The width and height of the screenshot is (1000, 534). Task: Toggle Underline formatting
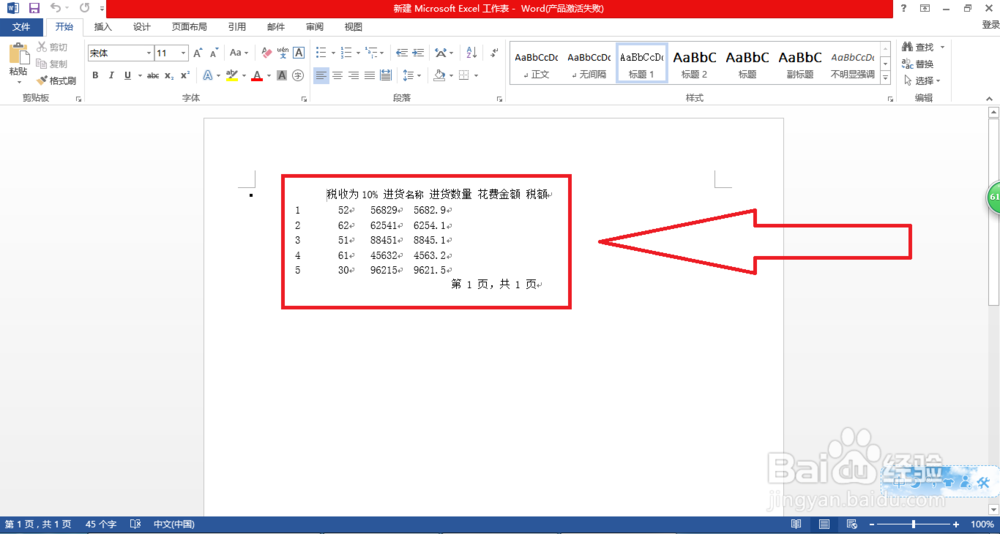click(x=127, y=75)
